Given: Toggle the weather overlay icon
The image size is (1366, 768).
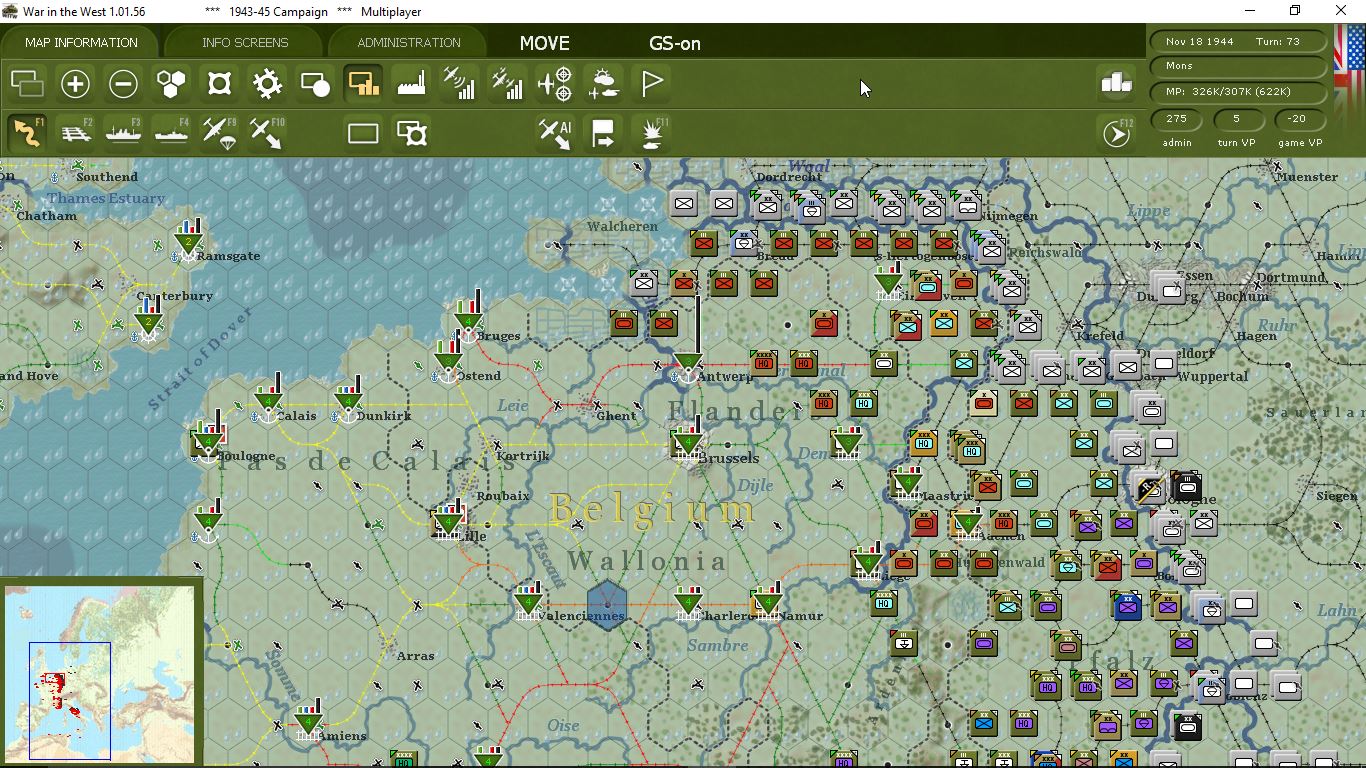Looking at the screenshot, I should 603,84.
